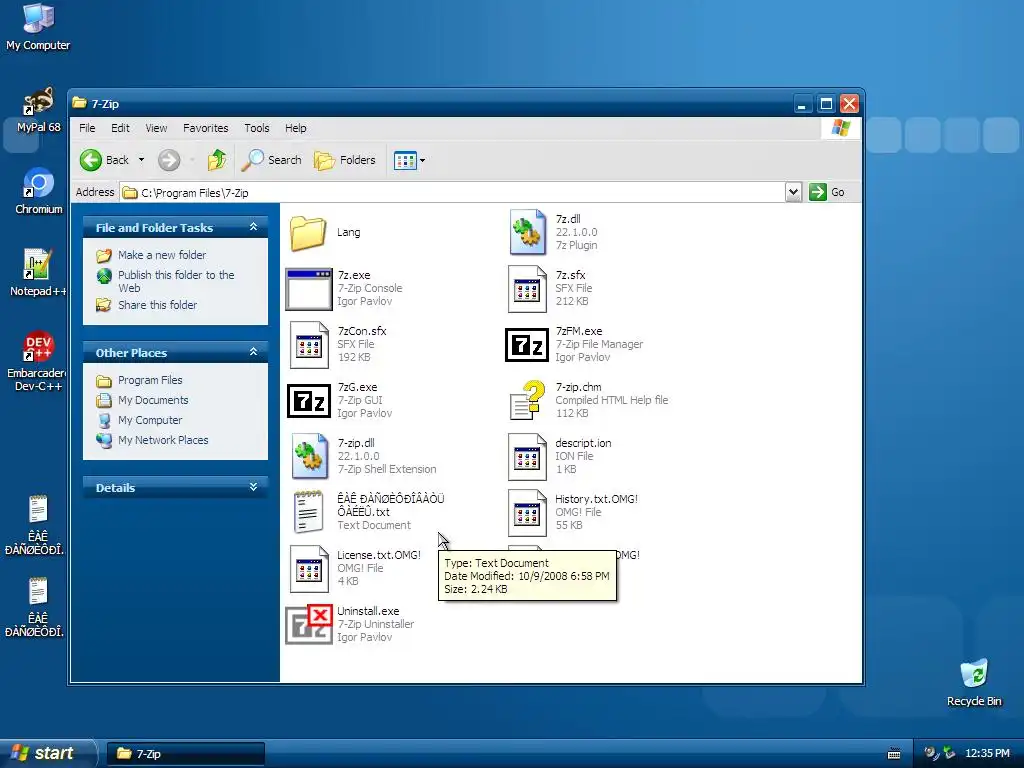Open the Tools menu
The height and width of the screenshot is (768, 1024).
257,128
